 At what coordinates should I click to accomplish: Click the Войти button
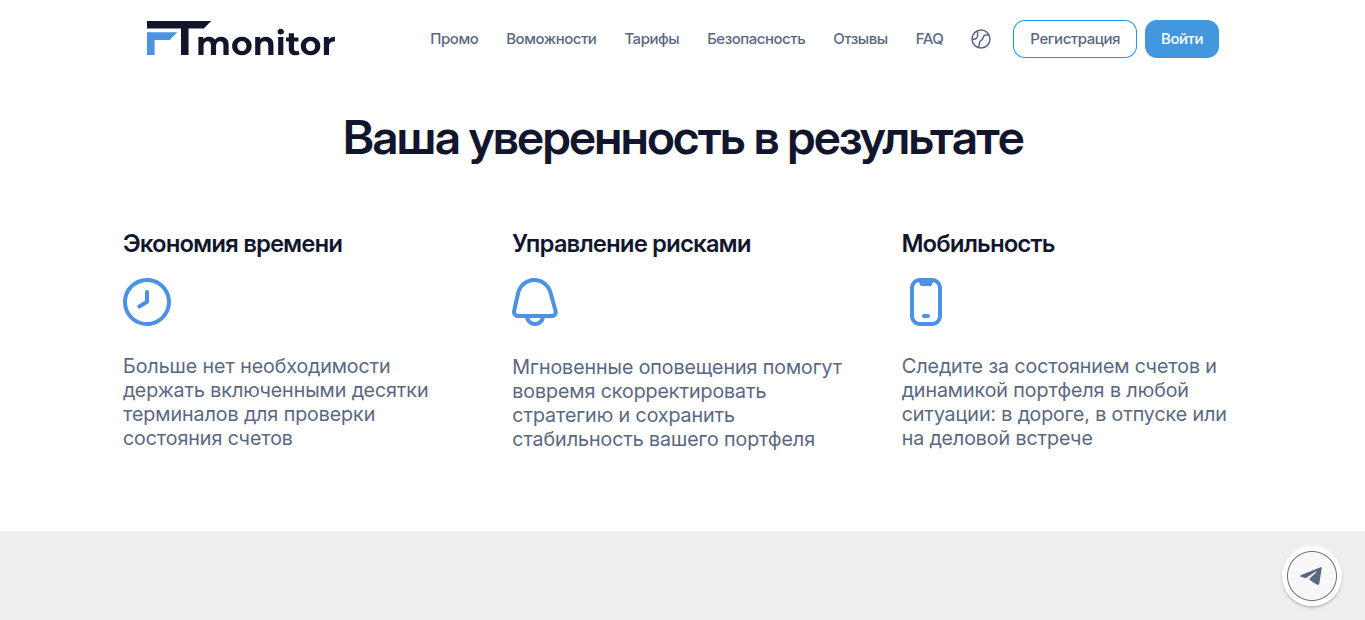pos(1182,39)
